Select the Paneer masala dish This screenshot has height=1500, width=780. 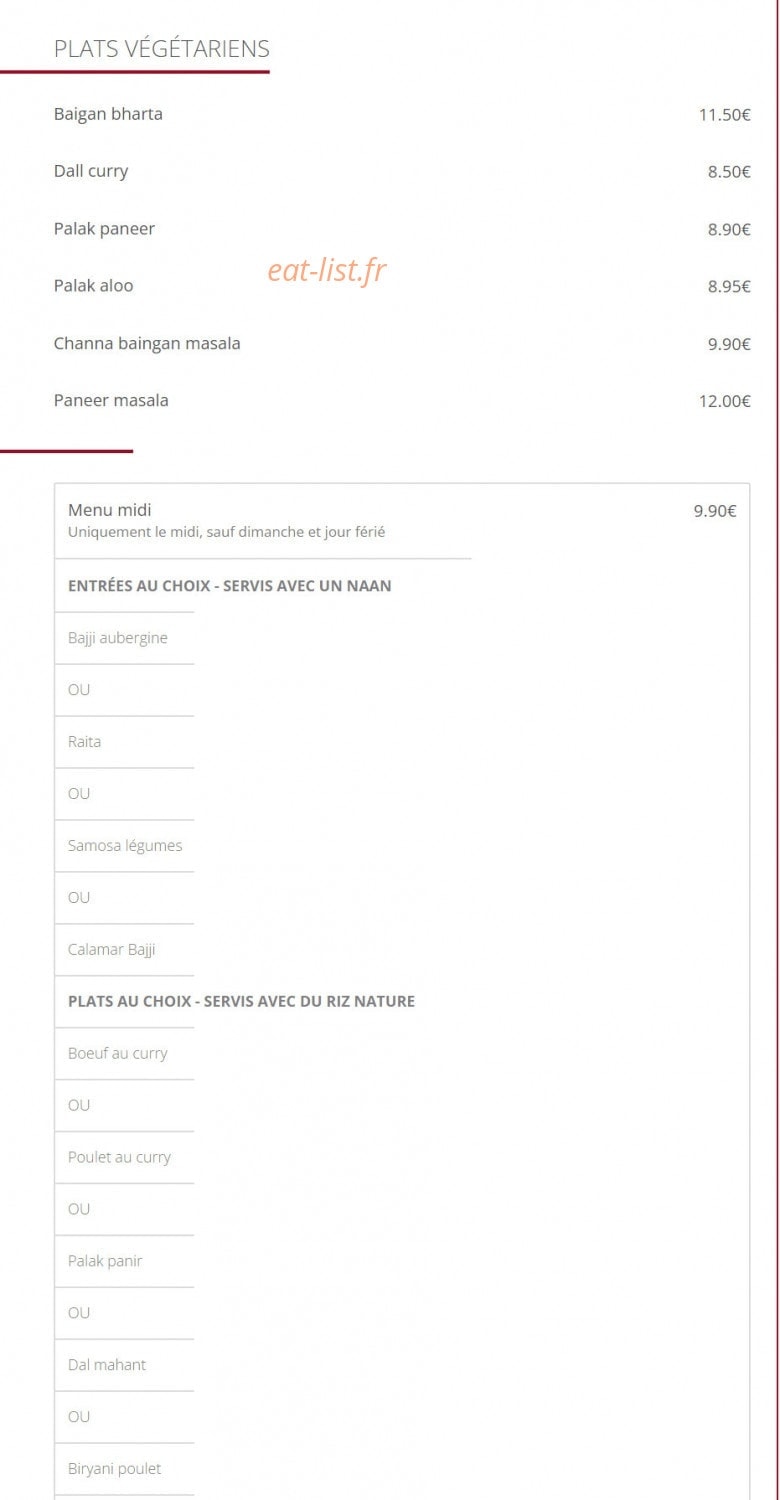click(x=111, y=401)
